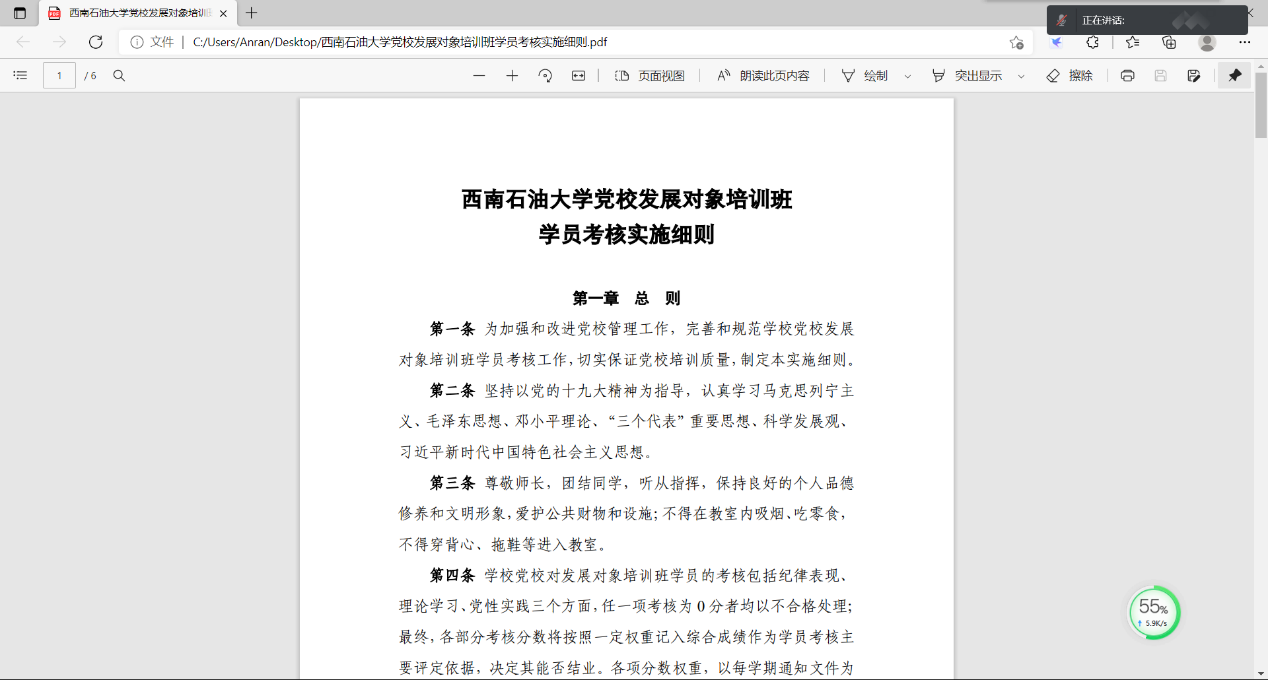The width and height of the screenshot is (1268, 680).
Task: Fit PDF to page width
Action: coord(578,75)
